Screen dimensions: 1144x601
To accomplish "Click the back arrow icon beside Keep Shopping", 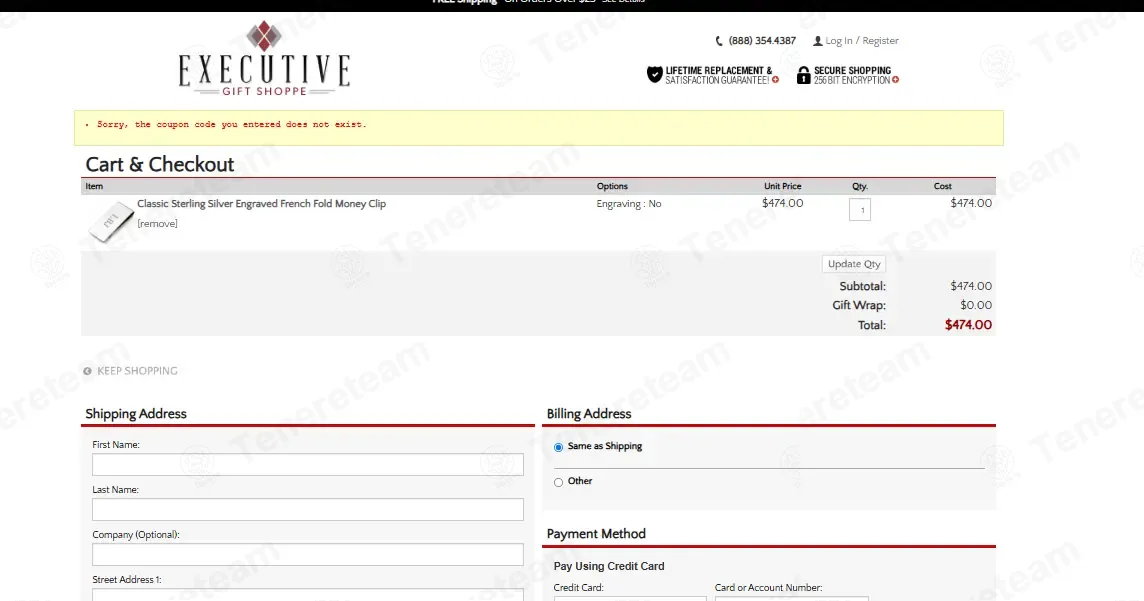I will (88, 371).
